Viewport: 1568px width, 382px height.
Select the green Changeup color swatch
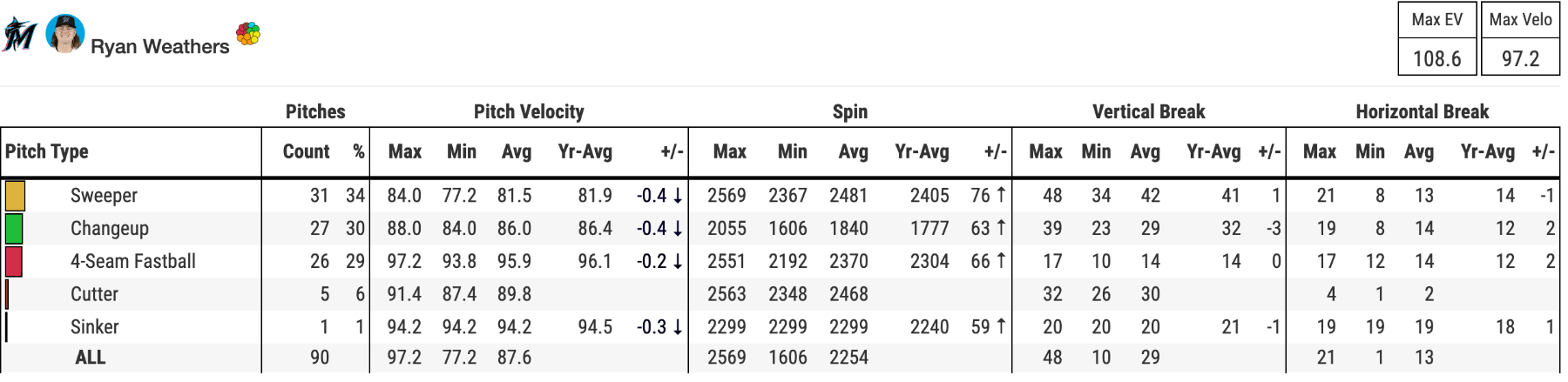pyautogui.click(x=14, y=229)
